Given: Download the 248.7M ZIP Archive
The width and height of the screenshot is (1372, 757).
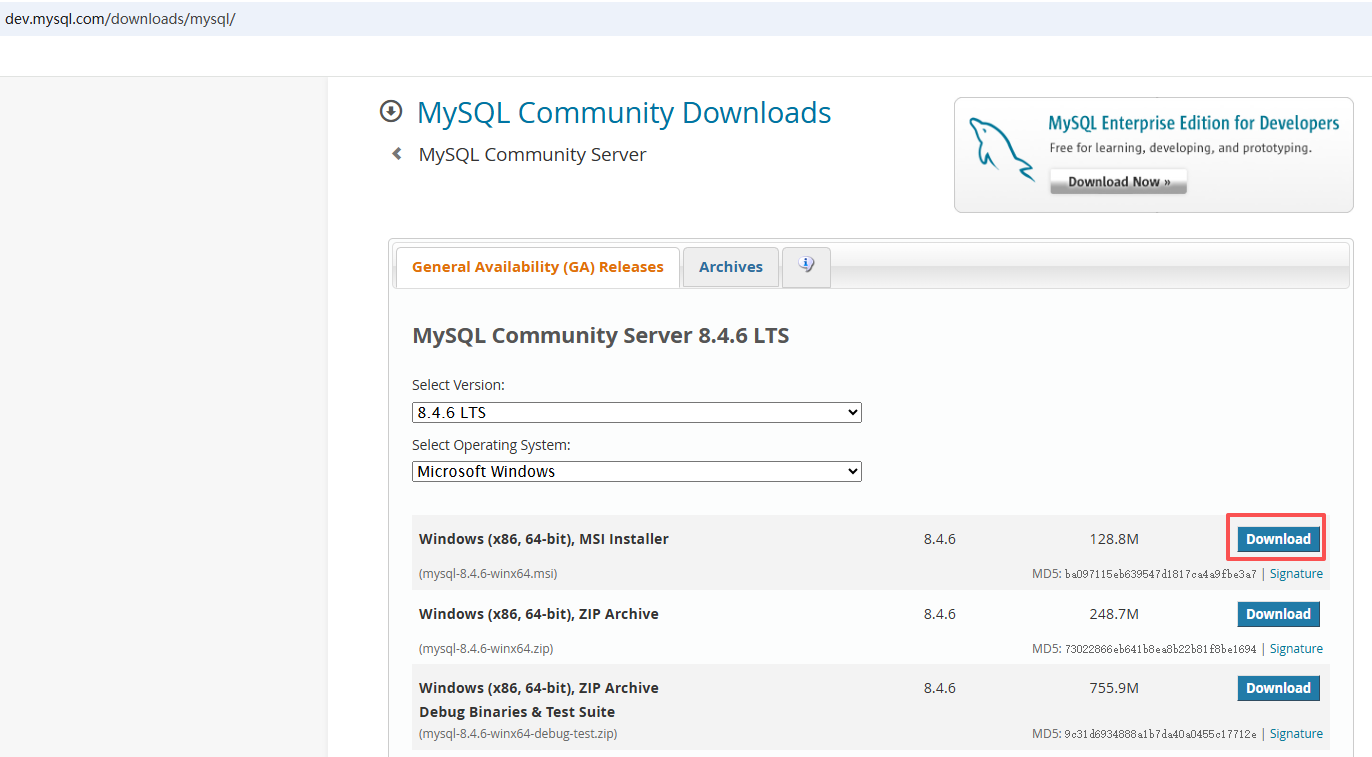Looking at the screenshot, I should [1278, 614].
